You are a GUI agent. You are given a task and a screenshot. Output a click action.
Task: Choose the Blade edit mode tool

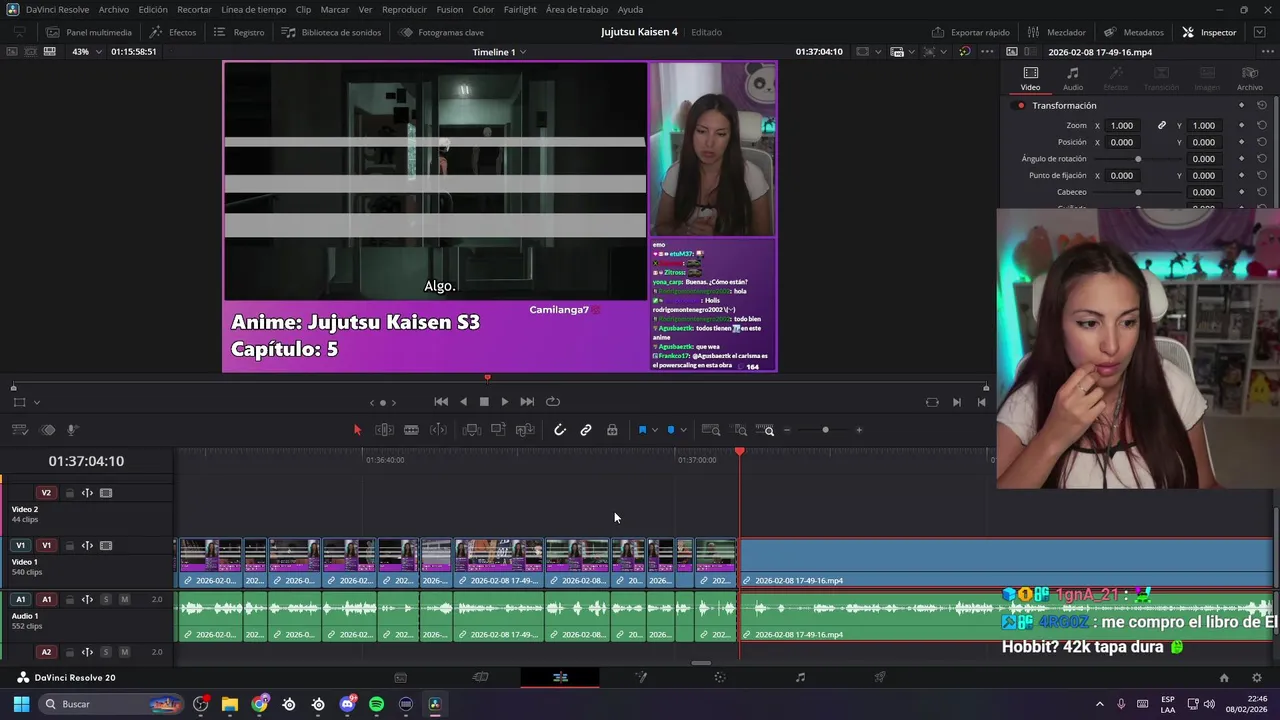pos(411,430)
